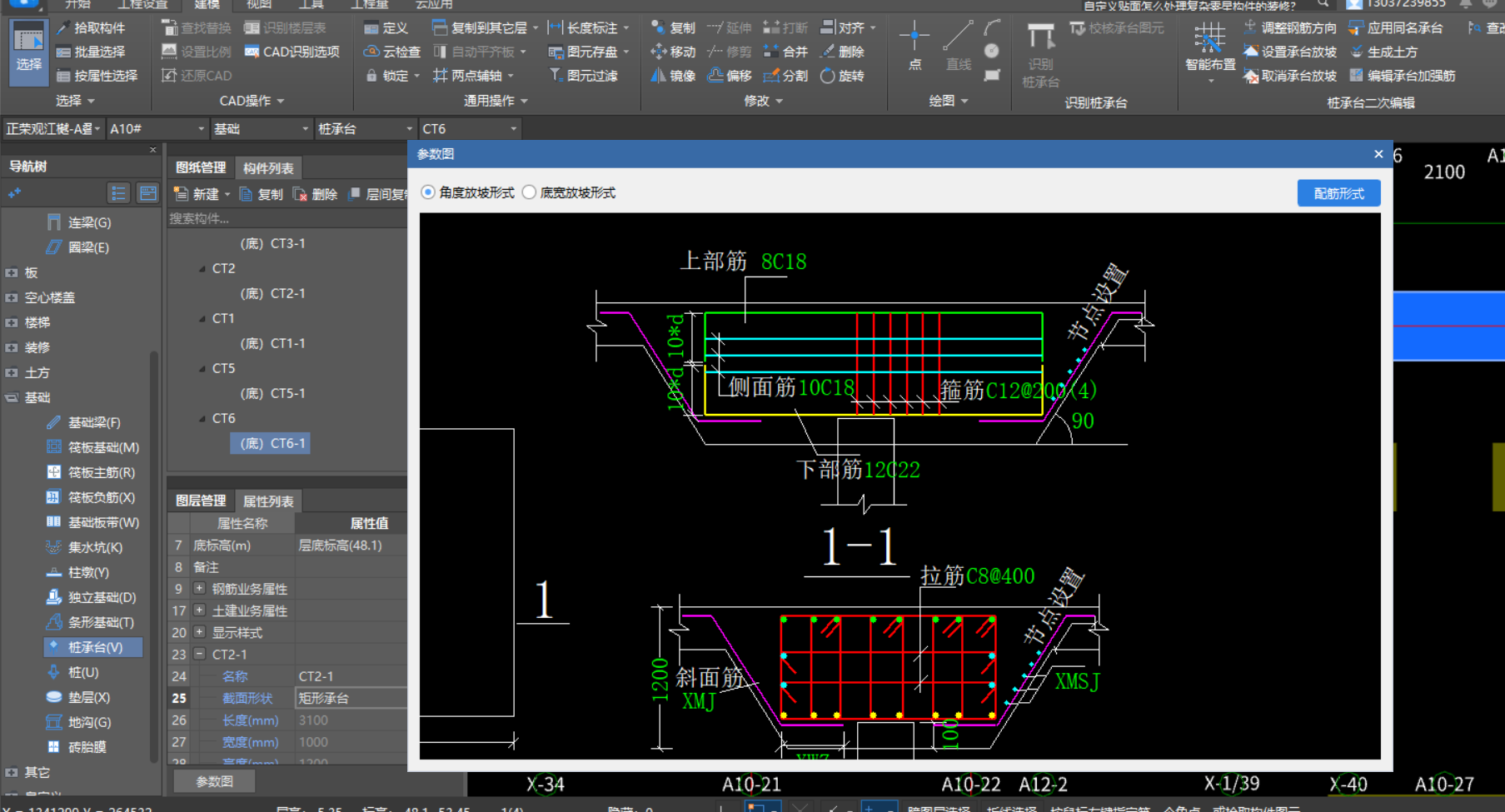
Task: Choose the 直线 line drawing tool
Action: point(959,47)
